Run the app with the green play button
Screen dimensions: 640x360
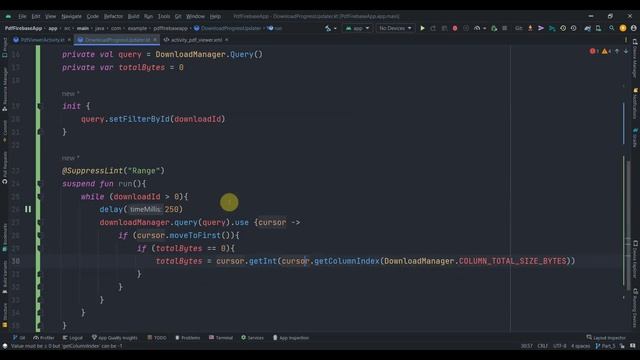422,28
